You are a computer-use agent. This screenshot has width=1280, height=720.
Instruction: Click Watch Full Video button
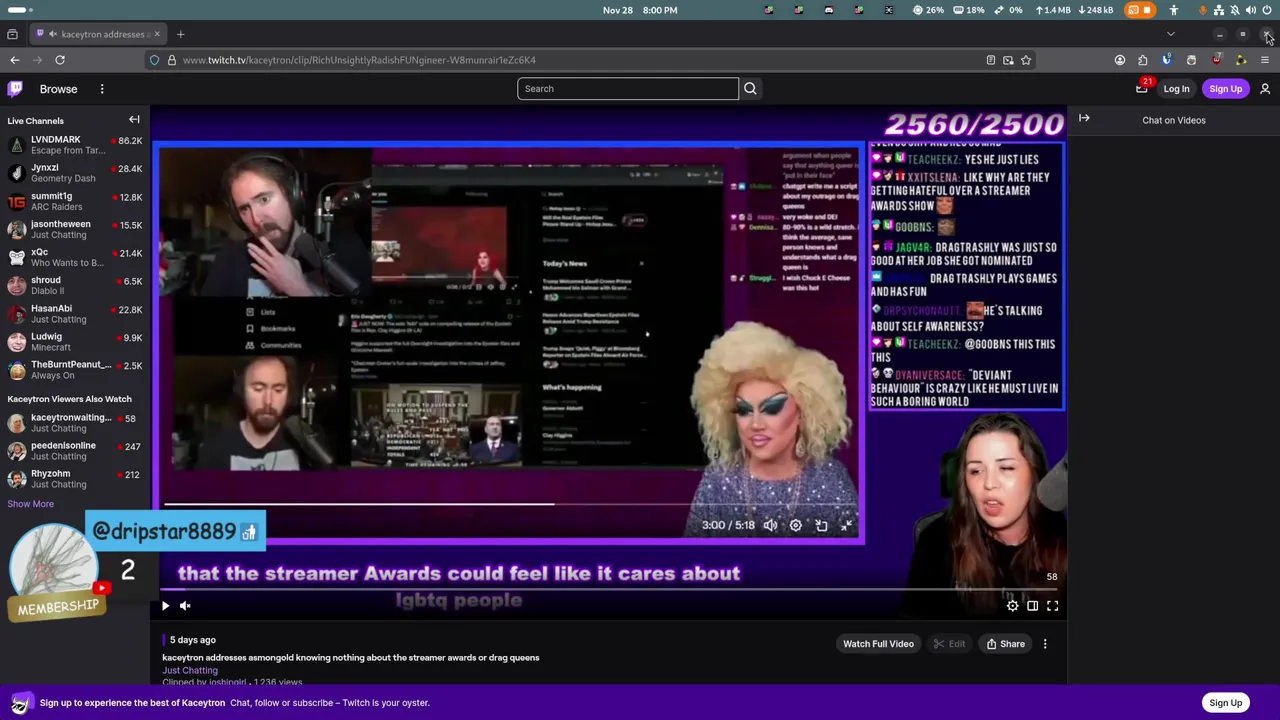[x=878, y=644]
